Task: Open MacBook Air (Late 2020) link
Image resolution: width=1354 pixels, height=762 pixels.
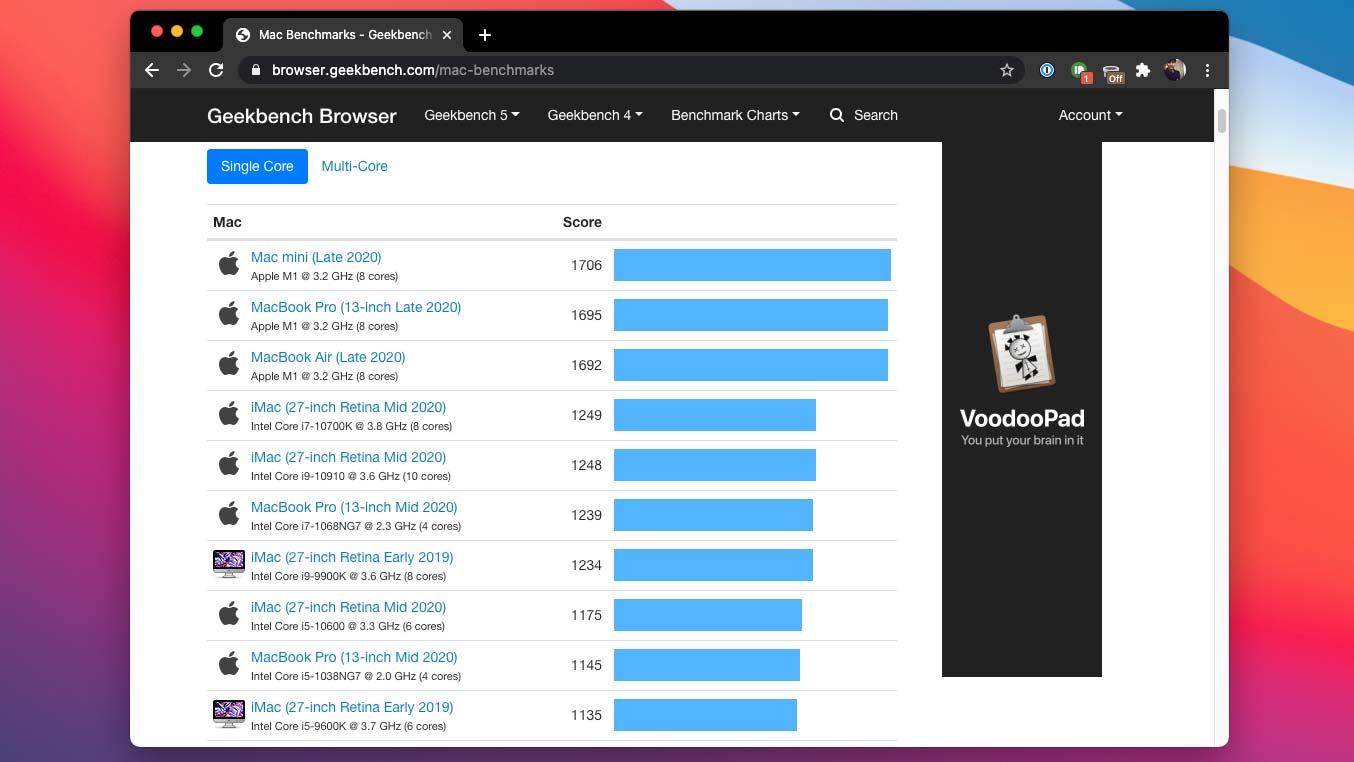Action: pos(328,357)
